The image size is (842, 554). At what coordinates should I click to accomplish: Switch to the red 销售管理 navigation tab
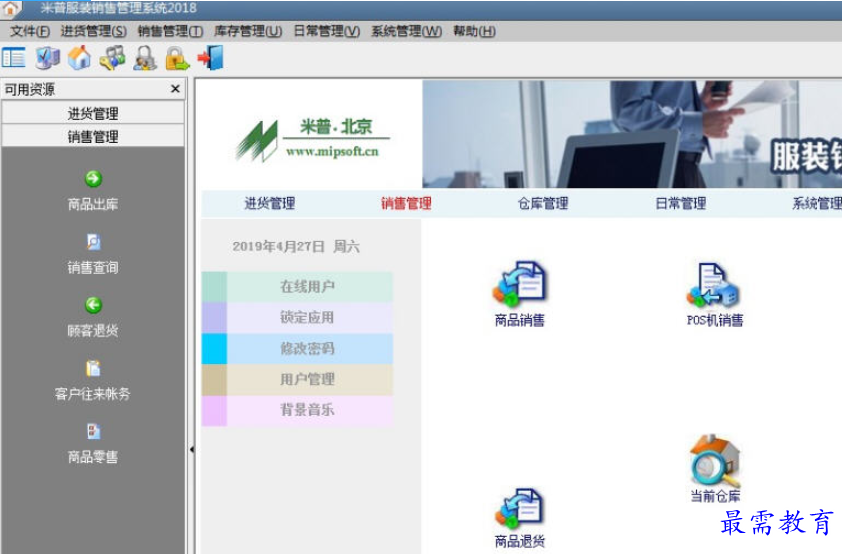click(407, 203)
